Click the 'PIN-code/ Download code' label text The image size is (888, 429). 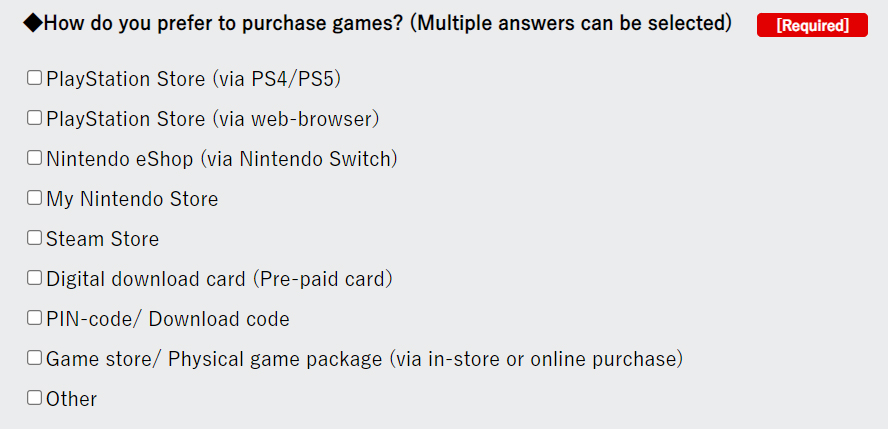tap(168, 319)
